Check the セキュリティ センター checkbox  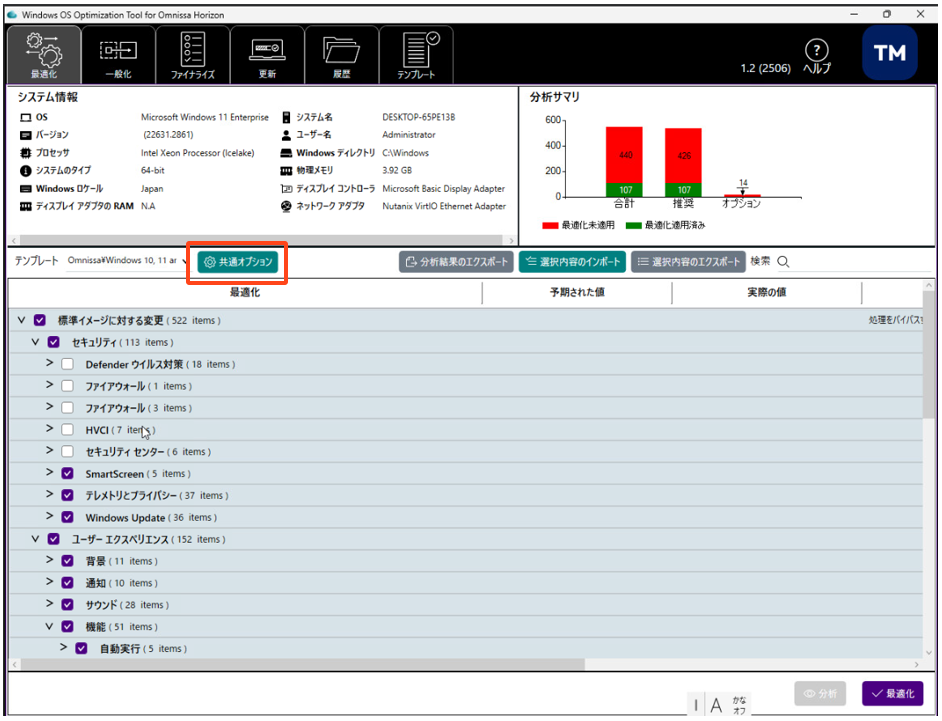[x=67, y=451]
